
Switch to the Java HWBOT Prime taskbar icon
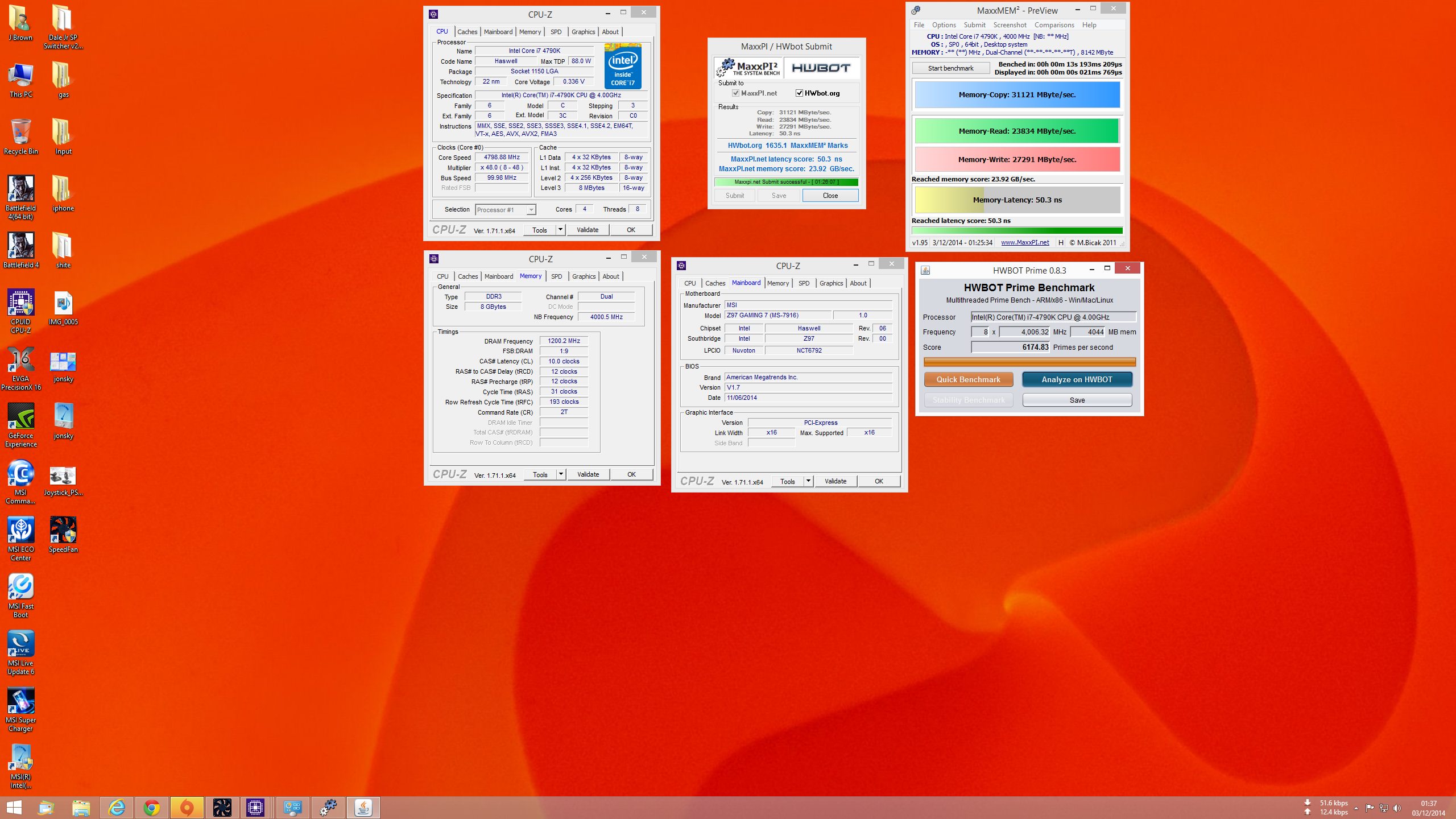click(363, 808)
